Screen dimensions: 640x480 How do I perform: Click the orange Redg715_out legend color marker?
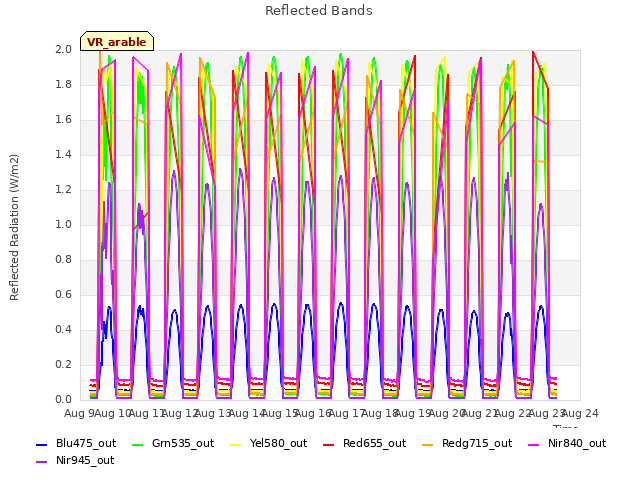428,444
